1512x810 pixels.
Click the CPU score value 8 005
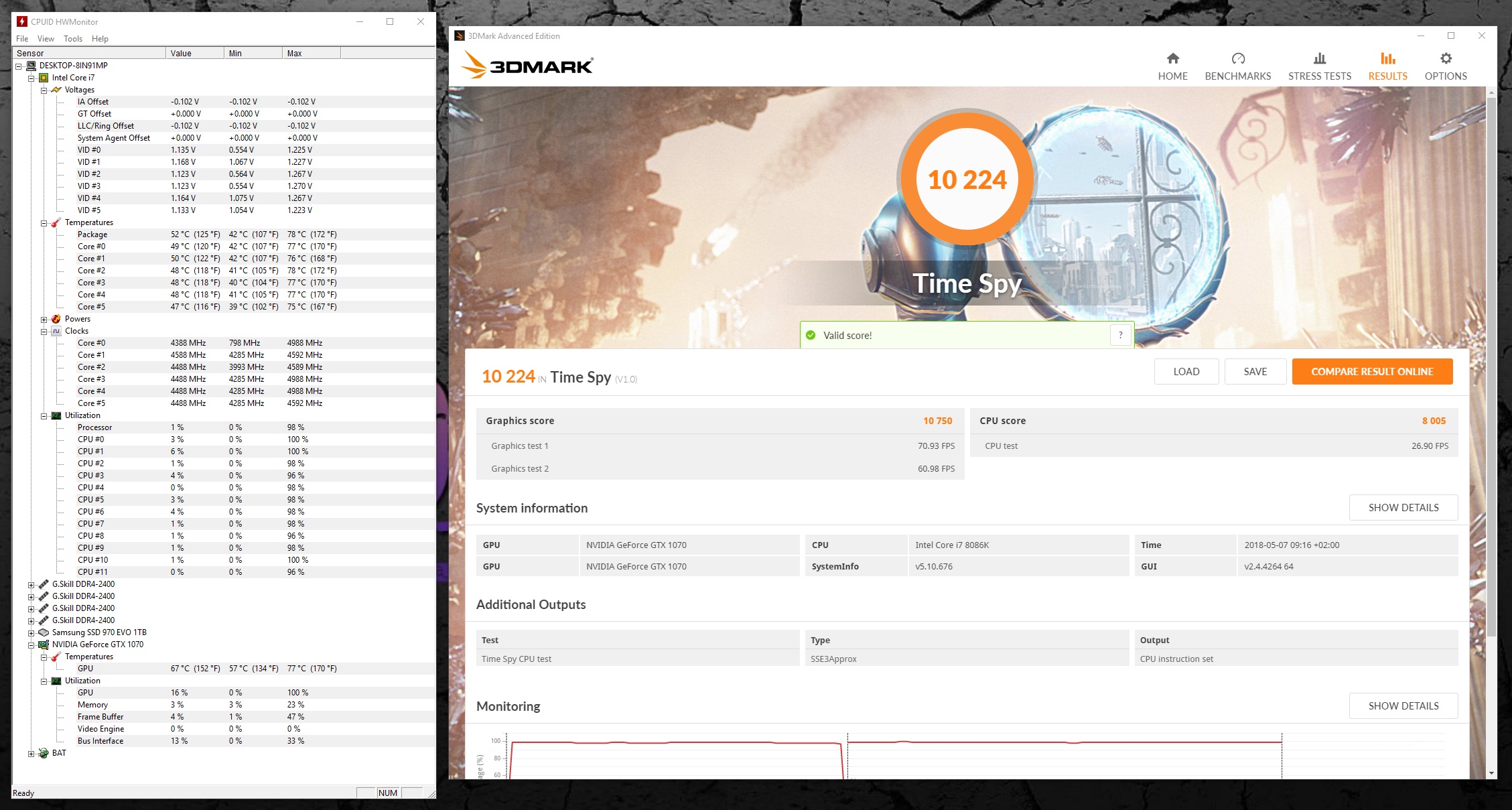click(1434, 421)
